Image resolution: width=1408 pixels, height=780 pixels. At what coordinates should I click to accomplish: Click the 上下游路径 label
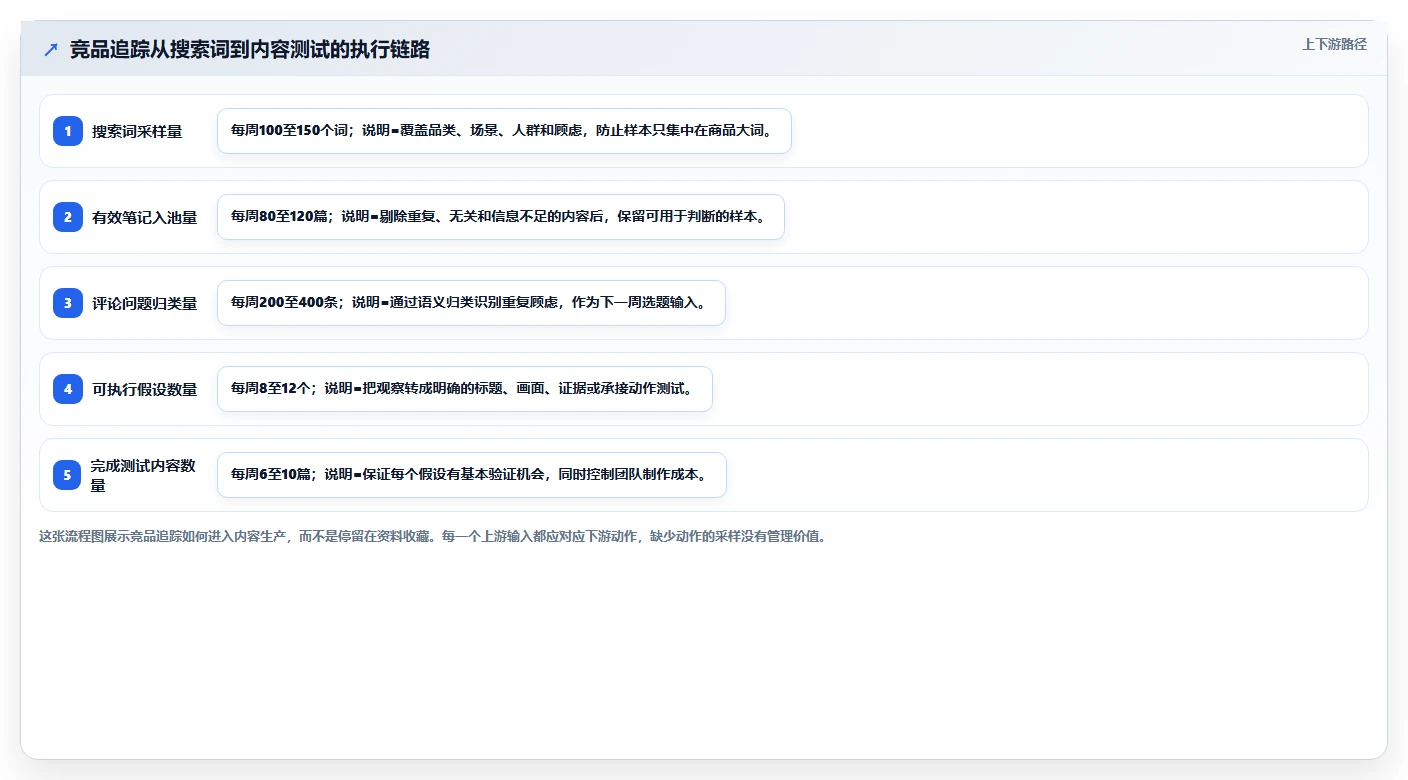click(1334, 44)
